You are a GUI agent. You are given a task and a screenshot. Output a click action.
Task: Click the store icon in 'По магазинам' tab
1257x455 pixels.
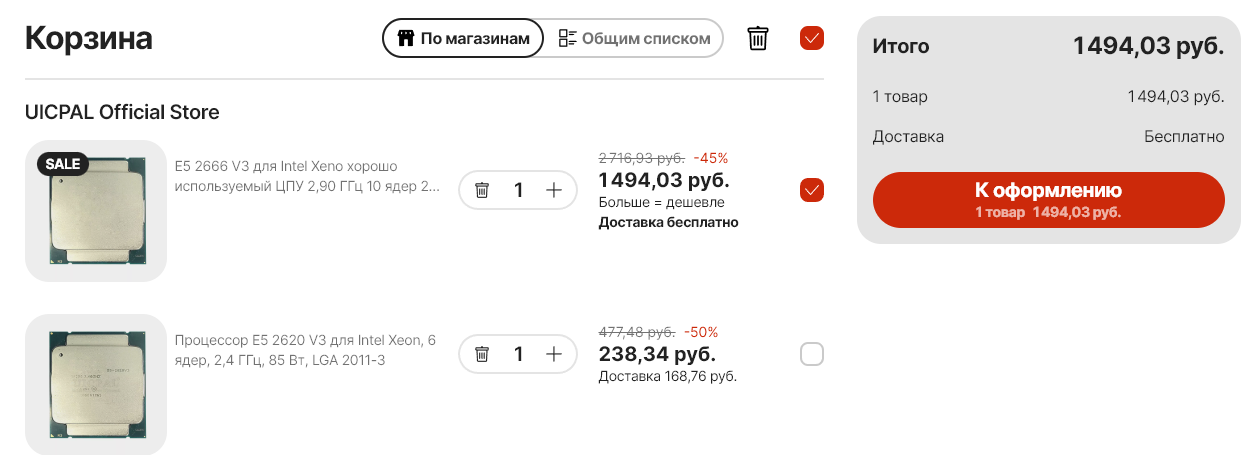(406, 39)
